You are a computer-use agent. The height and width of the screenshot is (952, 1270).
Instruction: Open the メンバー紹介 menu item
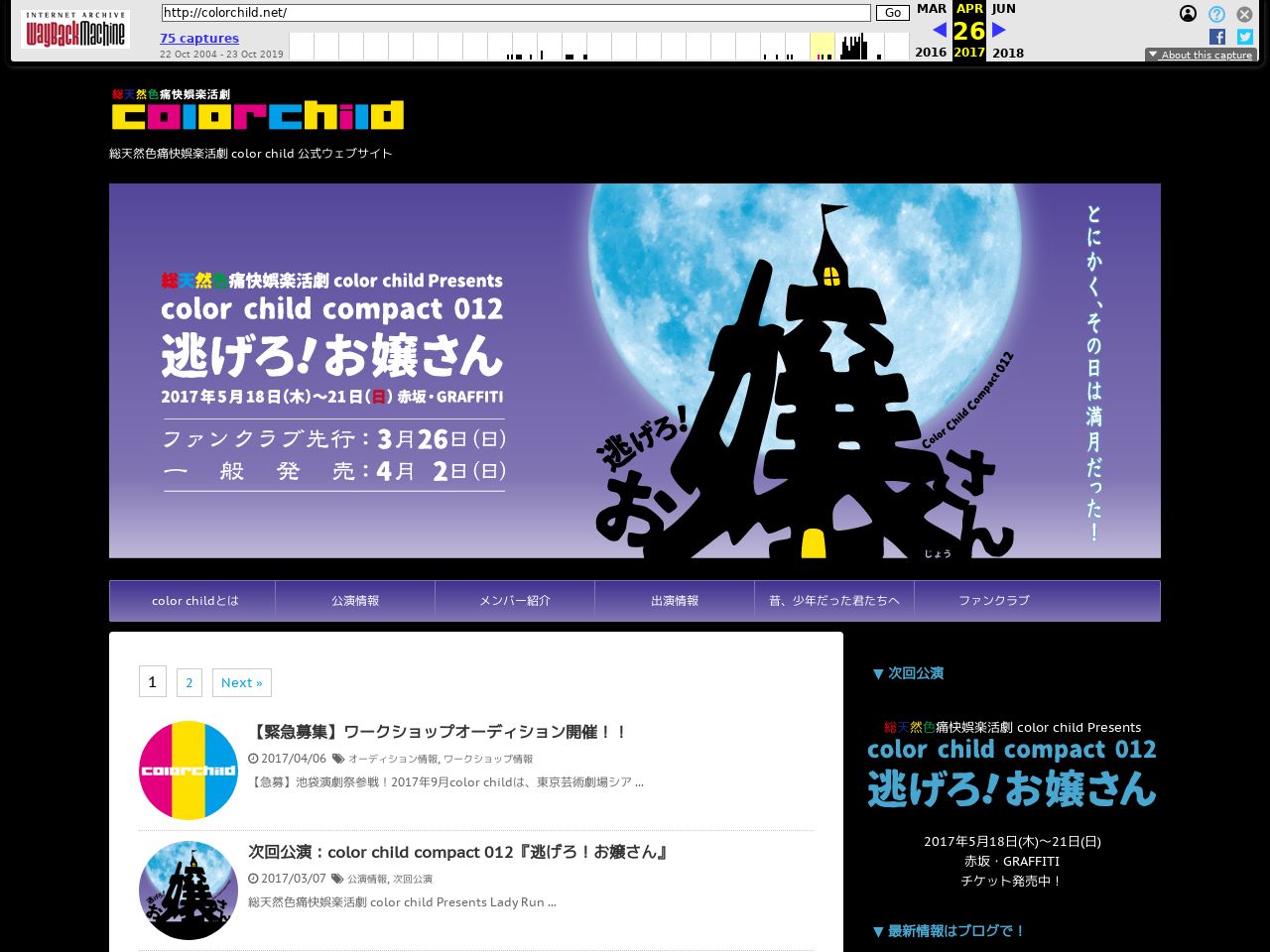[x=515, y=601]
